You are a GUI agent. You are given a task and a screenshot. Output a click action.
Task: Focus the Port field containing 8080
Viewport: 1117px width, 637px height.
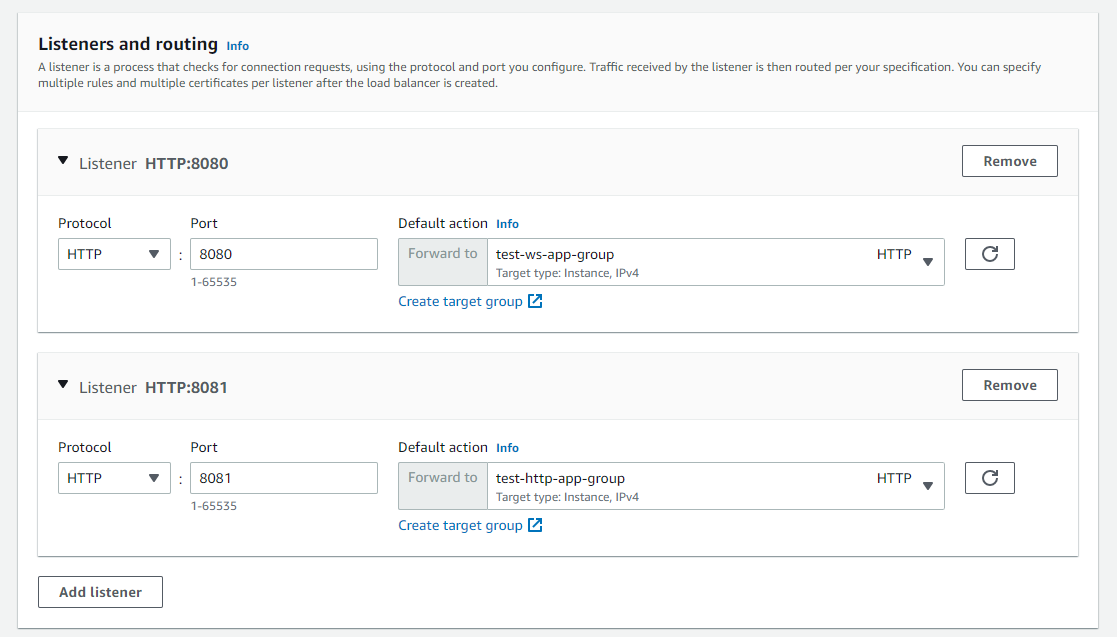[x=283, y=254]
